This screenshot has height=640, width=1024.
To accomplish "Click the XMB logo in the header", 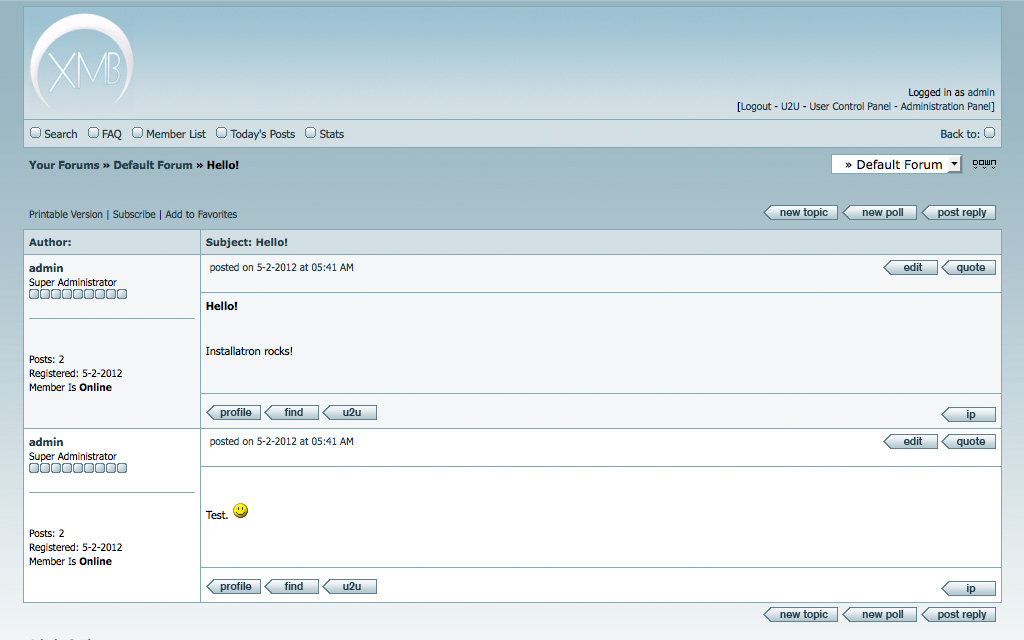I will pyautogui.click(x=81, y=64).
